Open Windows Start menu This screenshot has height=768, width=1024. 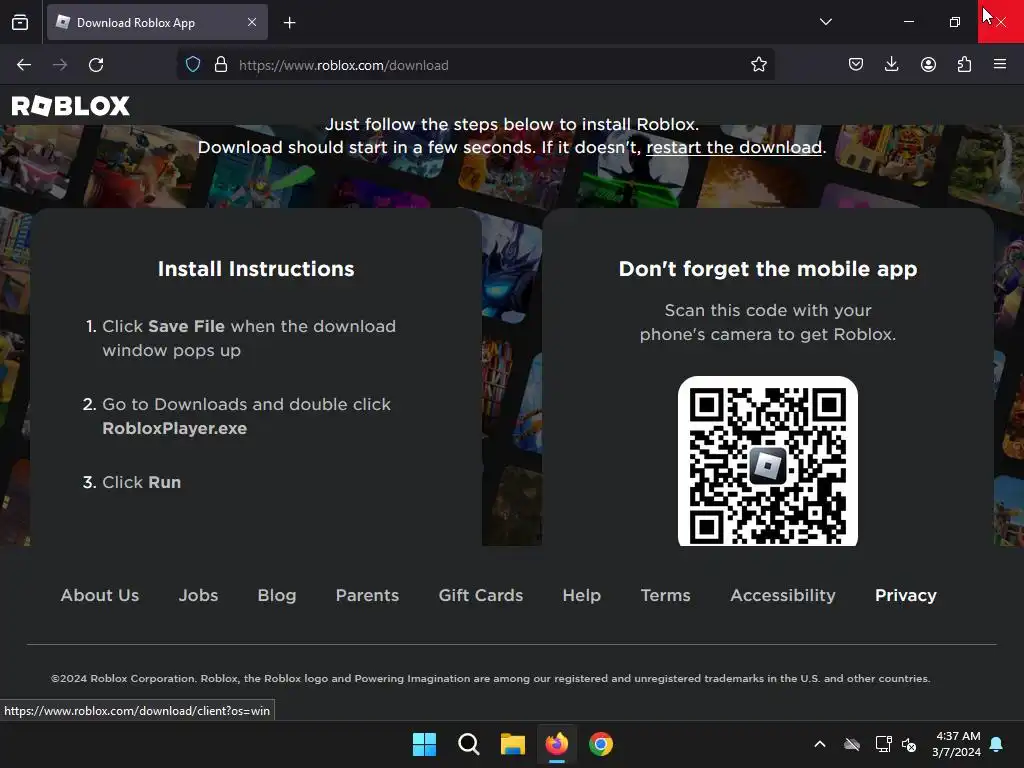tap(424, 744)
